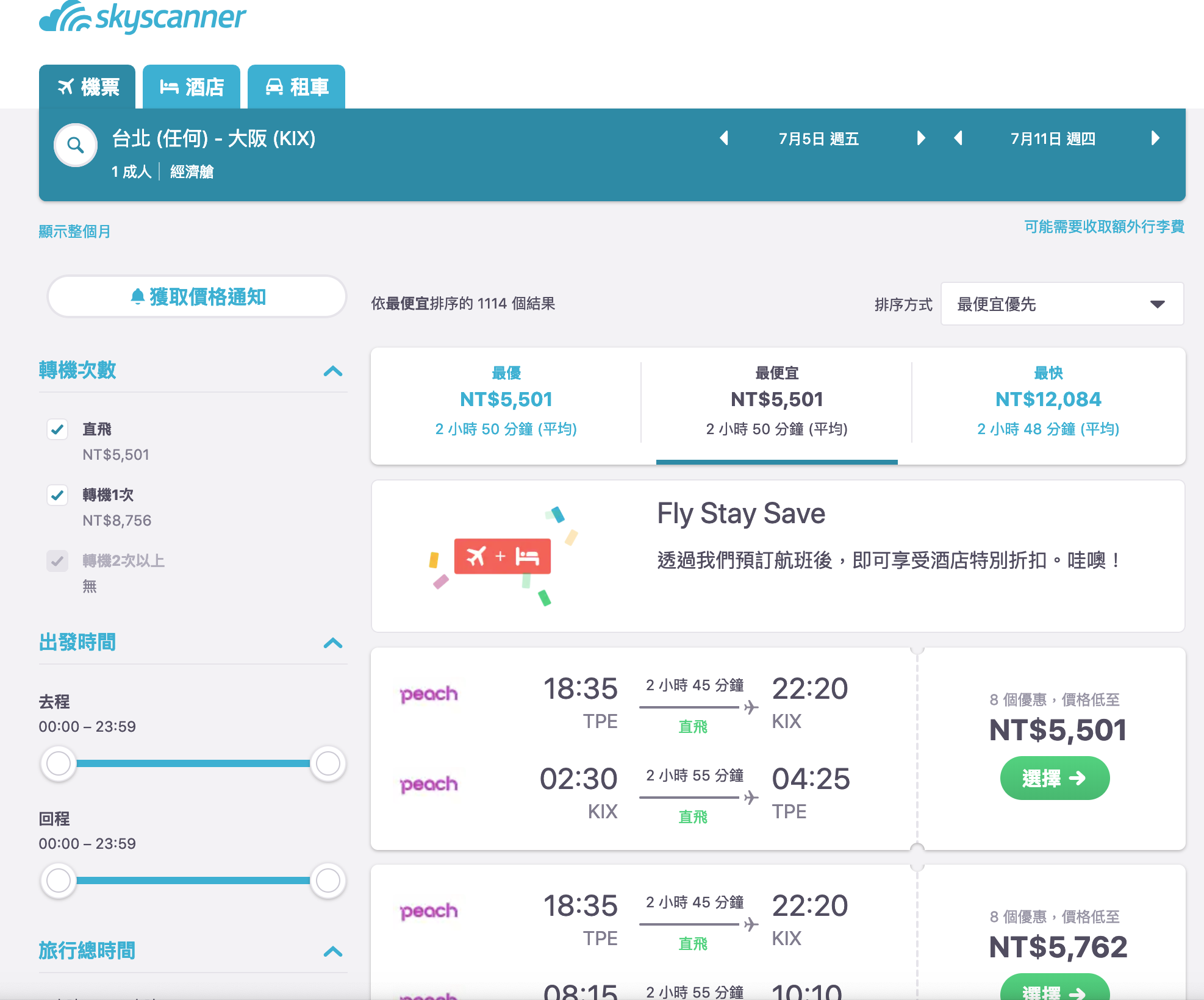The width and height of the screenshot is (1204, 1000).
Task: Collapse the 旅行總時間 filter section
Action: click(333, 951)
